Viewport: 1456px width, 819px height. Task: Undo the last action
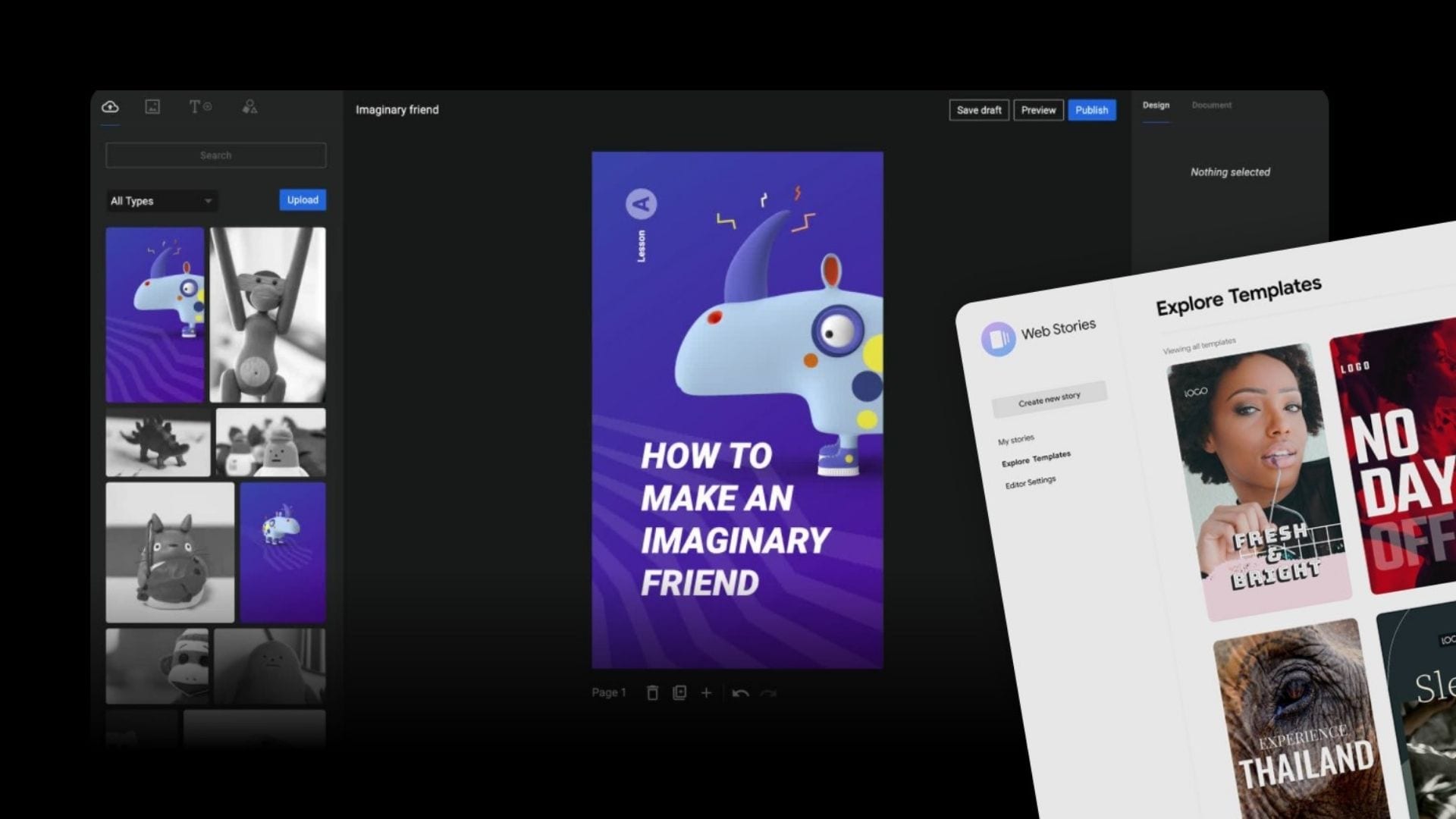click(x=741, y=693)
